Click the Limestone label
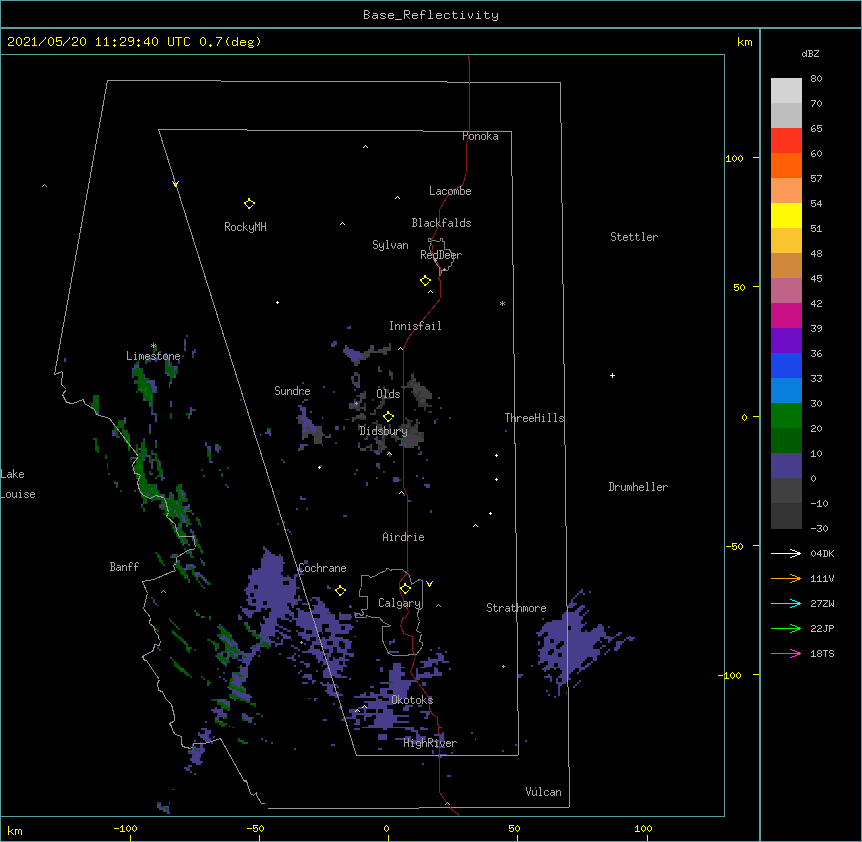862x842 pixels. tap(153, 356)
